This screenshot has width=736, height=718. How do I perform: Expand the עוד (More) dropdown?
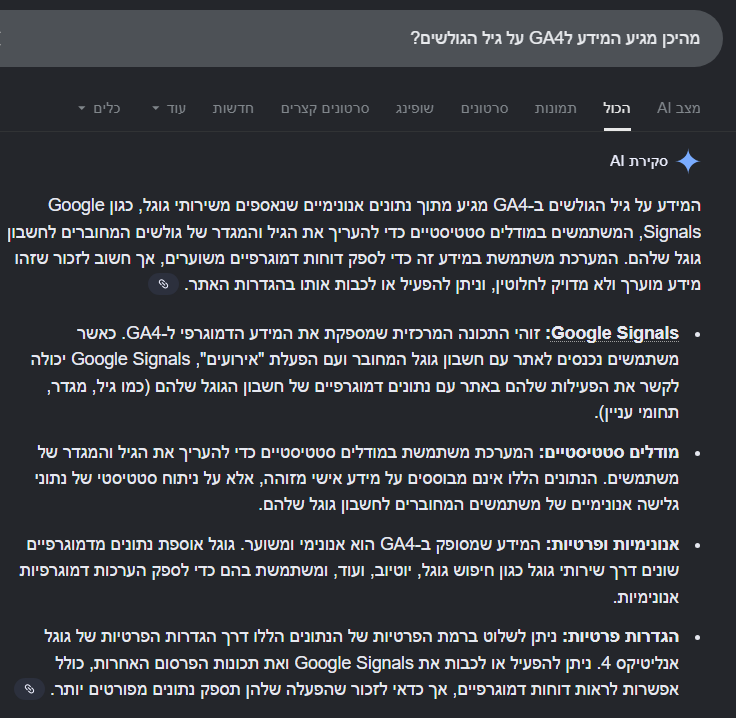click(168, 108)
